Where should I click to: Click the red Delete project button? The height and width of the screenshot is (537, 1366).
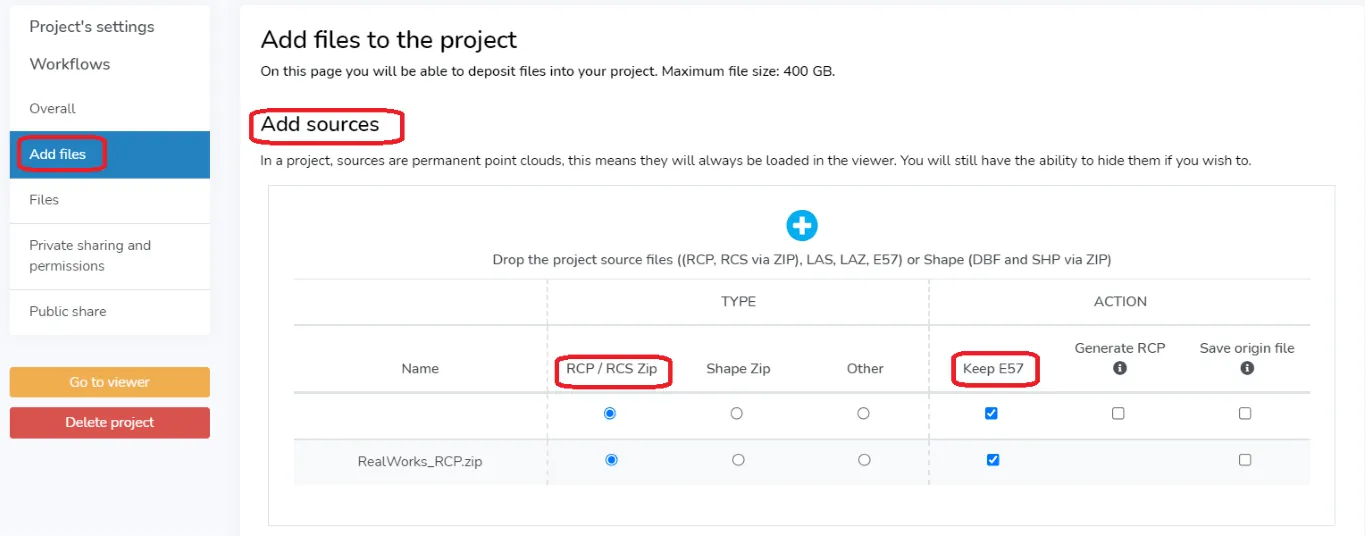click(110, 422)
